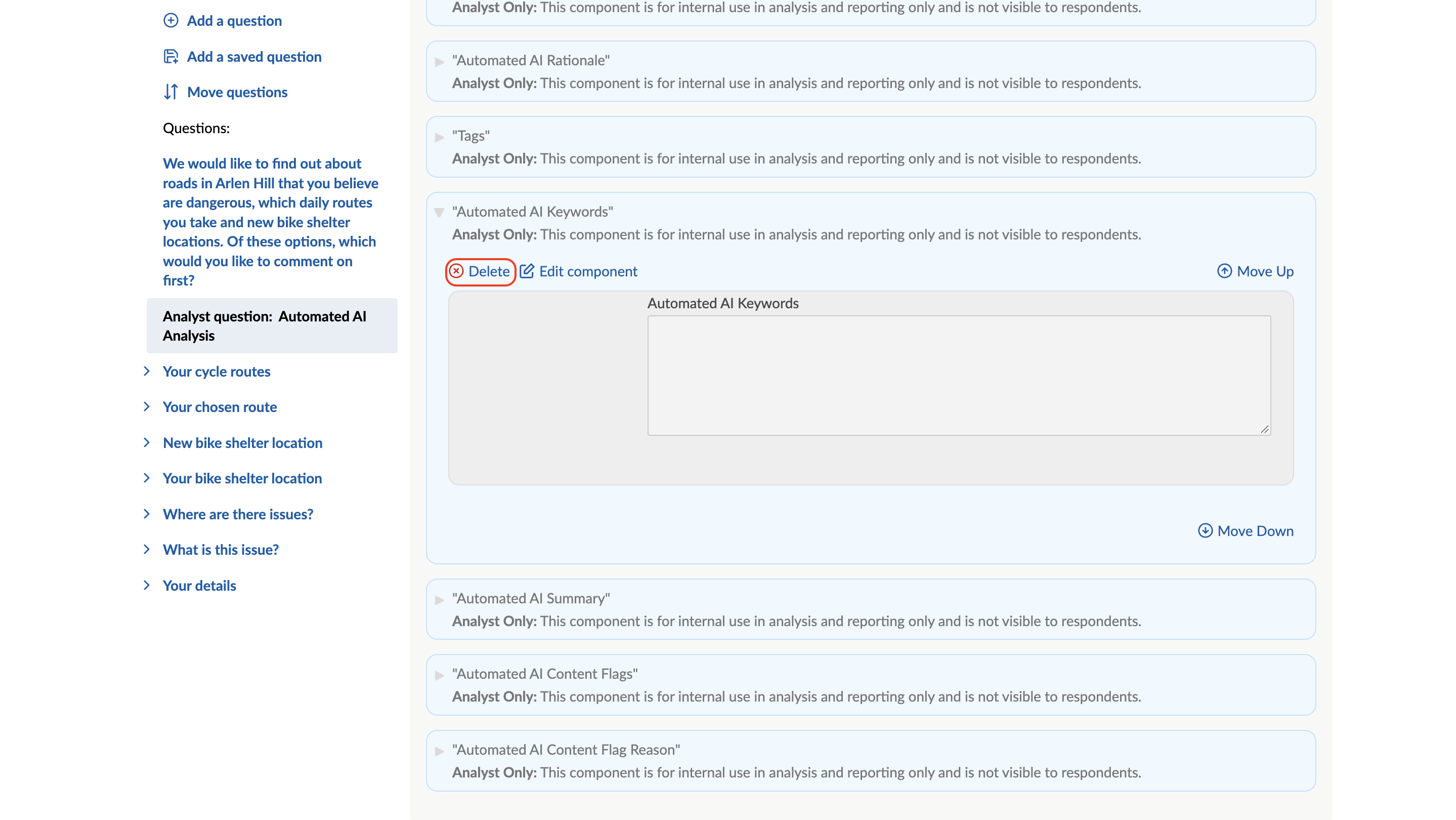
Task: Click the "Automated AI Summary" title text
Action: (x=531, y=598)
